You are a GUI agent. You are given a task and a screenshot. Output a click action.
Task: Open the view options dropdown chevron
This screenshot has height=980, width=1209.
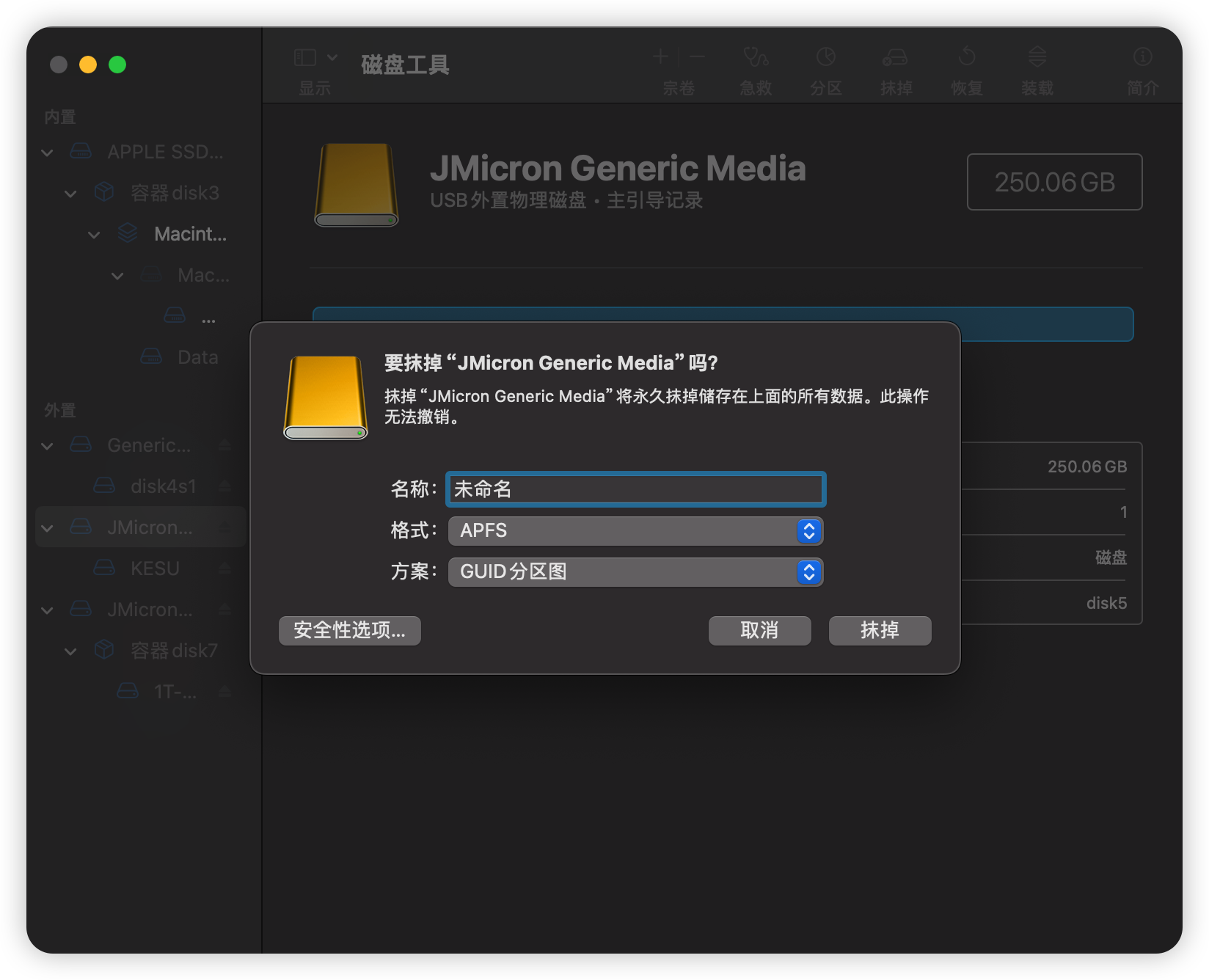332,57
